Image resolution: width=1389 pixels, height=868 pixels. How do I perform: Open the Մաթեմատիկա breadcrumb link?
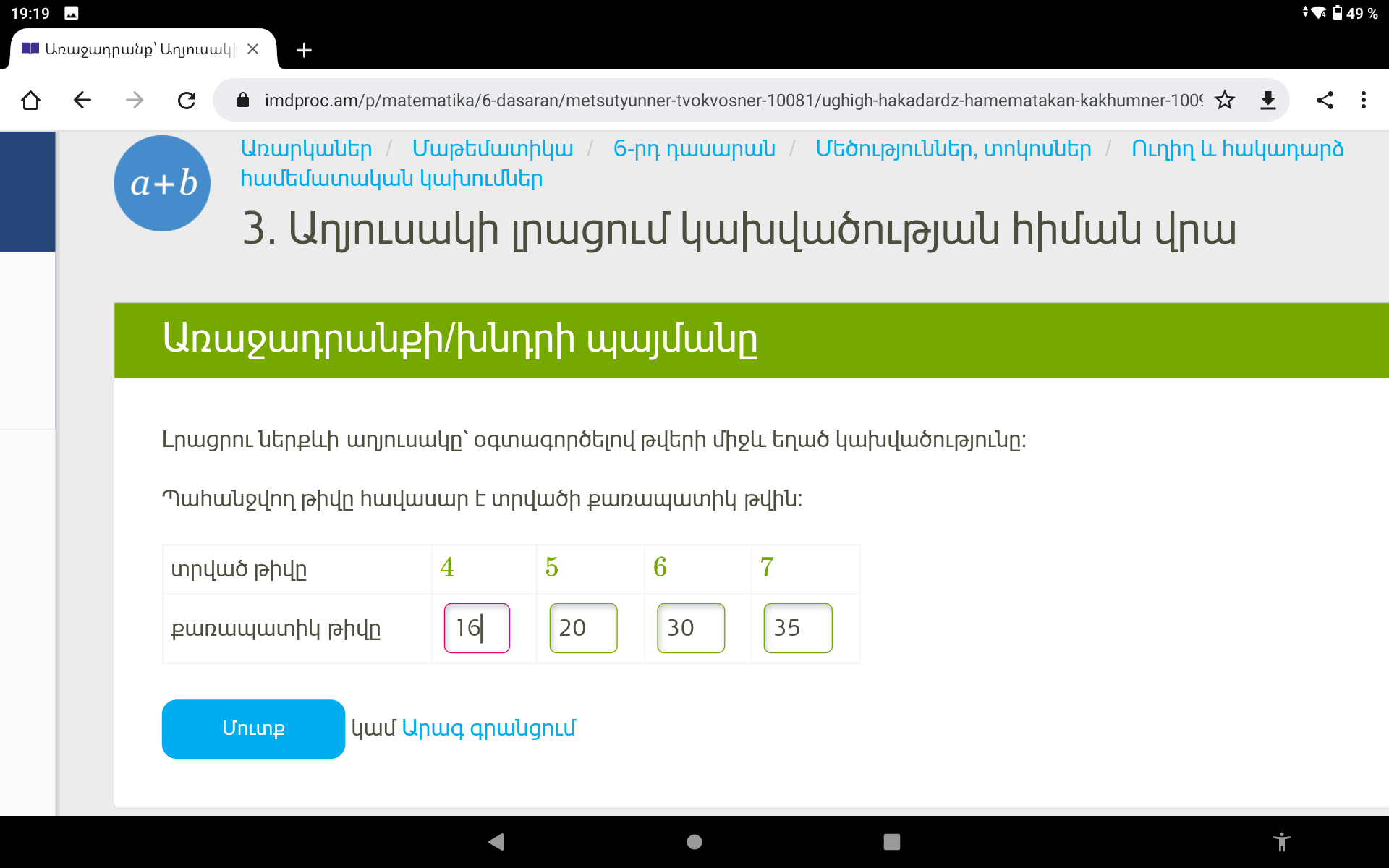pyautogui.click(x=492, y=149)
